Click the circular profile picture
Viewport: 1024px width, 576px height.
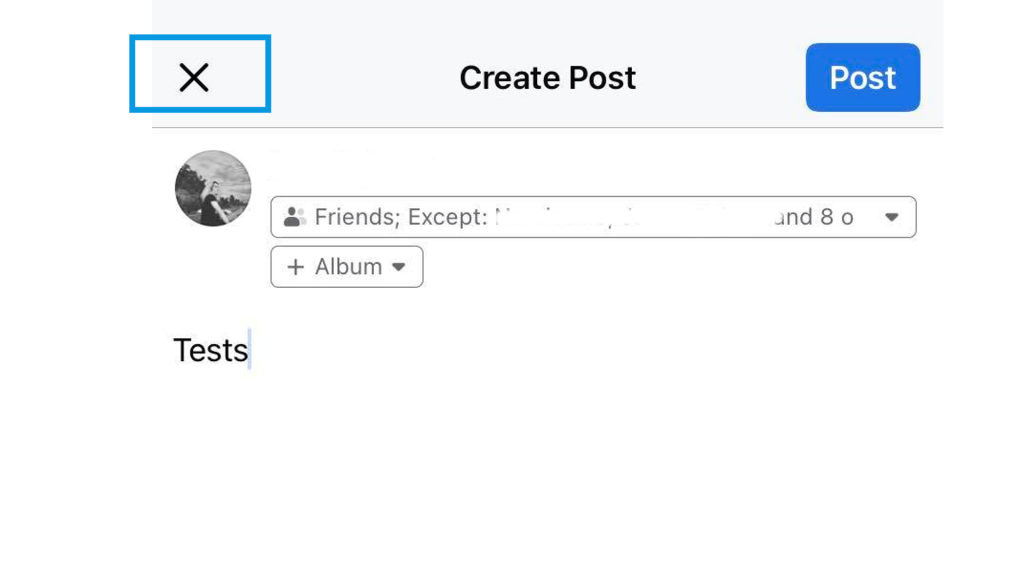tap(213, 189)
